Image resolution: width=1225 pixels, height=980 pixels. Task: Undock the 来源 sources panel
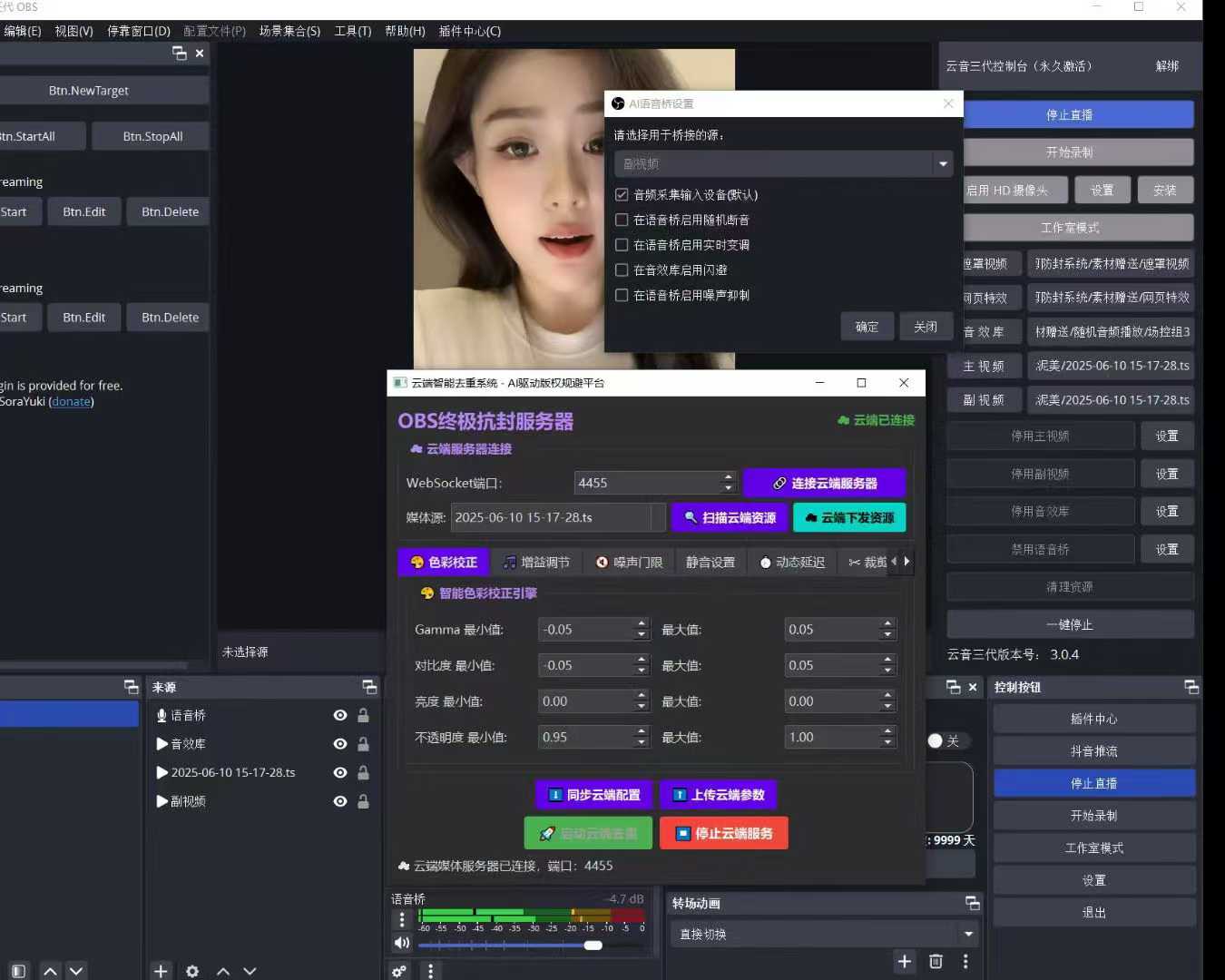coord(369,687)
